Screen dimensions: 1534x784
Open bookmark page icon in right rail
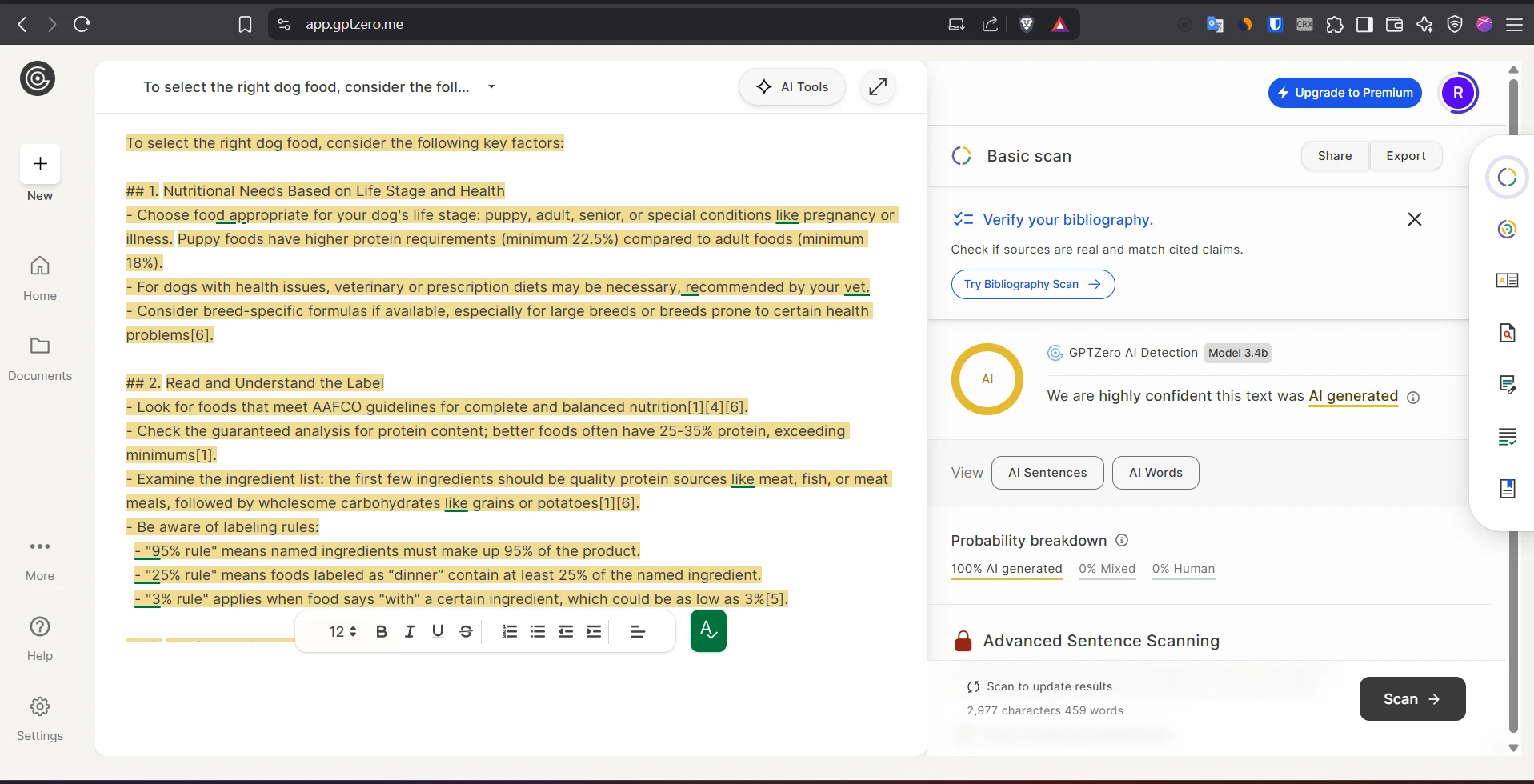1508,489
